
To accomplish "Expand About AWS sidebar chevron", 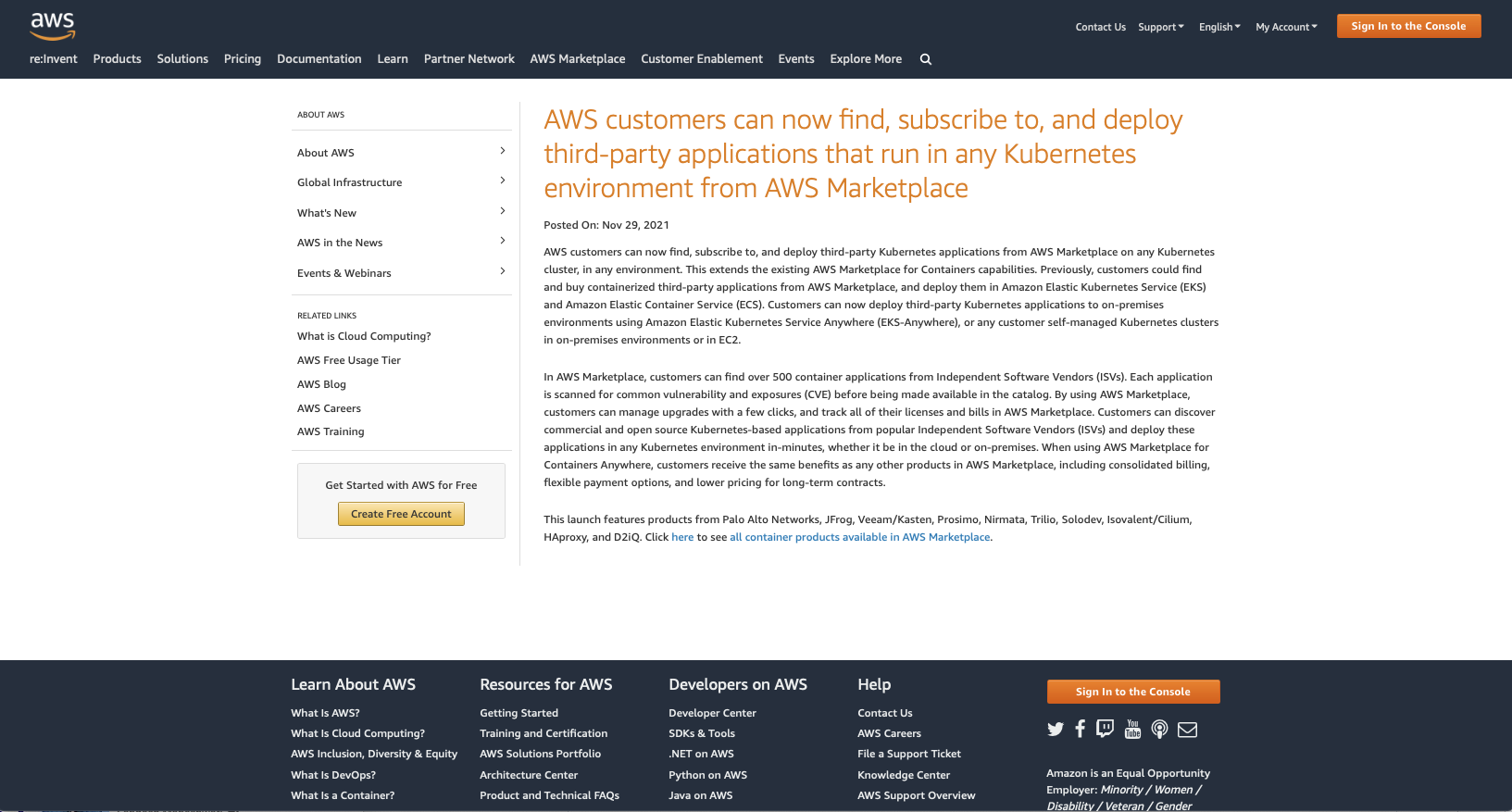I will (503, 151).
